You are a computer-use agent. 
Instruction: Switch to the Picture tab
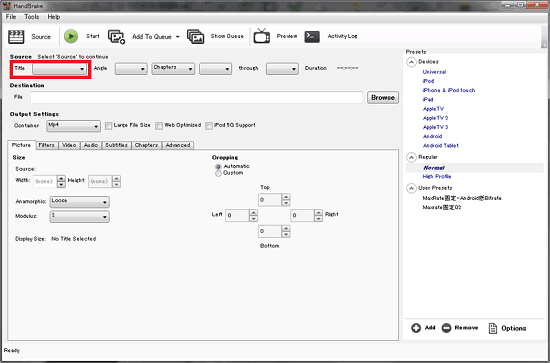(22, 145)
